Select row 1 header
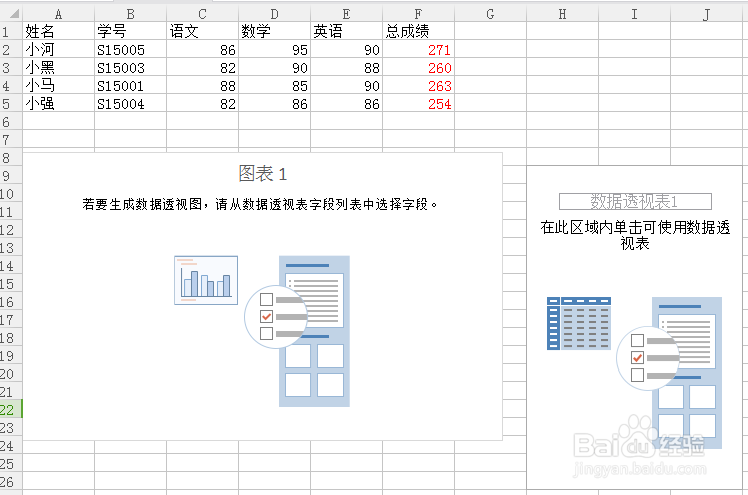Image resolution: width=748 pixels, height=495 pixels. (x=11, y=31)
